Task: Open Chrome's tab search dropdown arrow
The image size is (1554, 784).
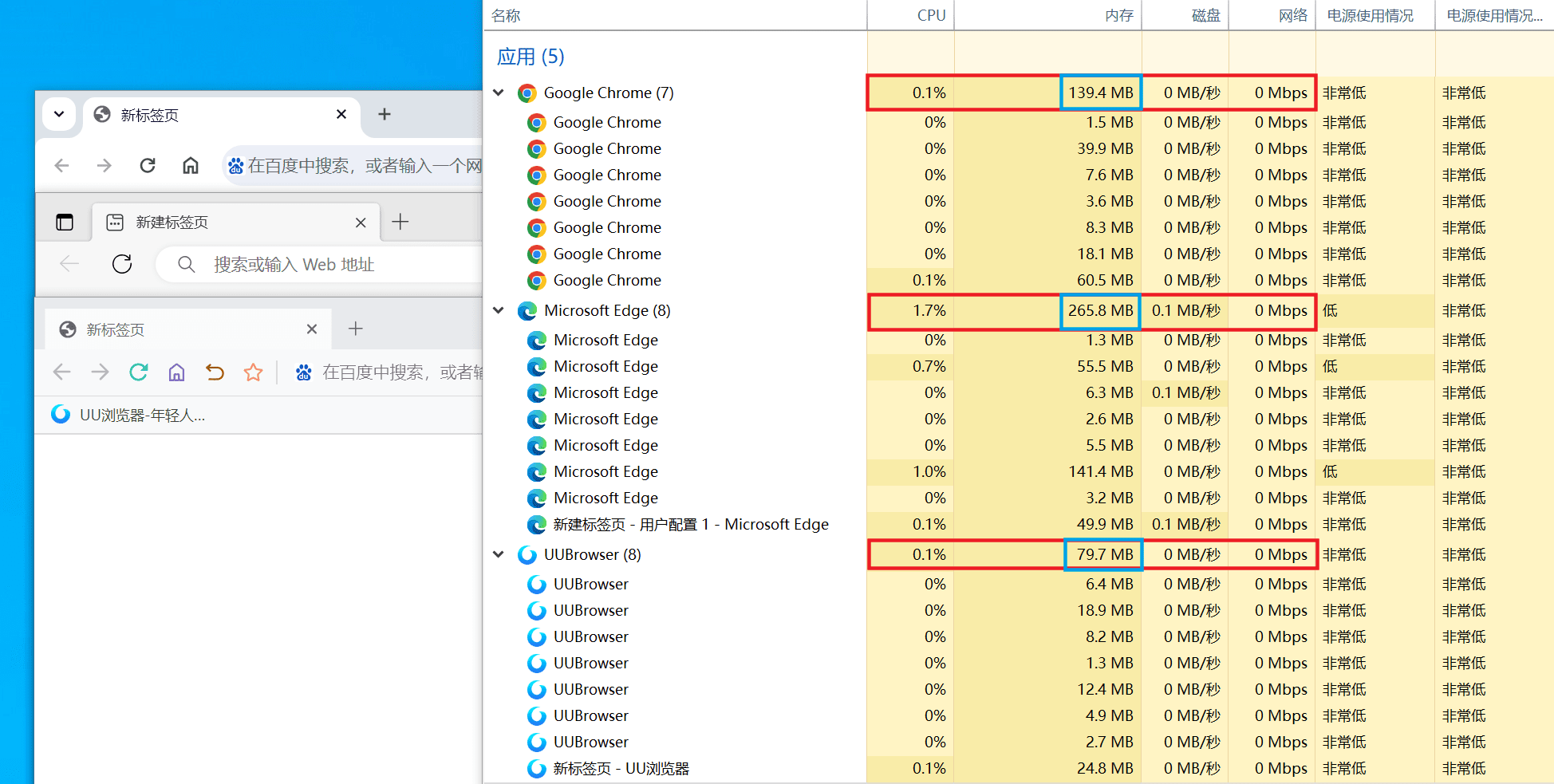Action: click(x=59, y=114)
